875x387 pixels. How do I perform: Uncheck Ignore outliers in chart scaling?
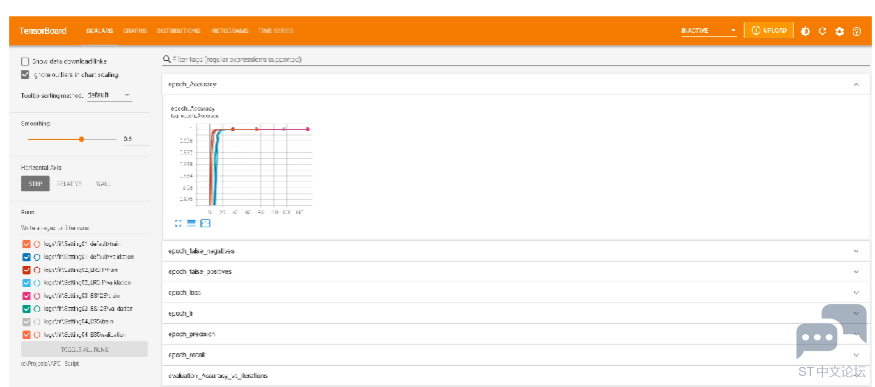pos(25,74)
